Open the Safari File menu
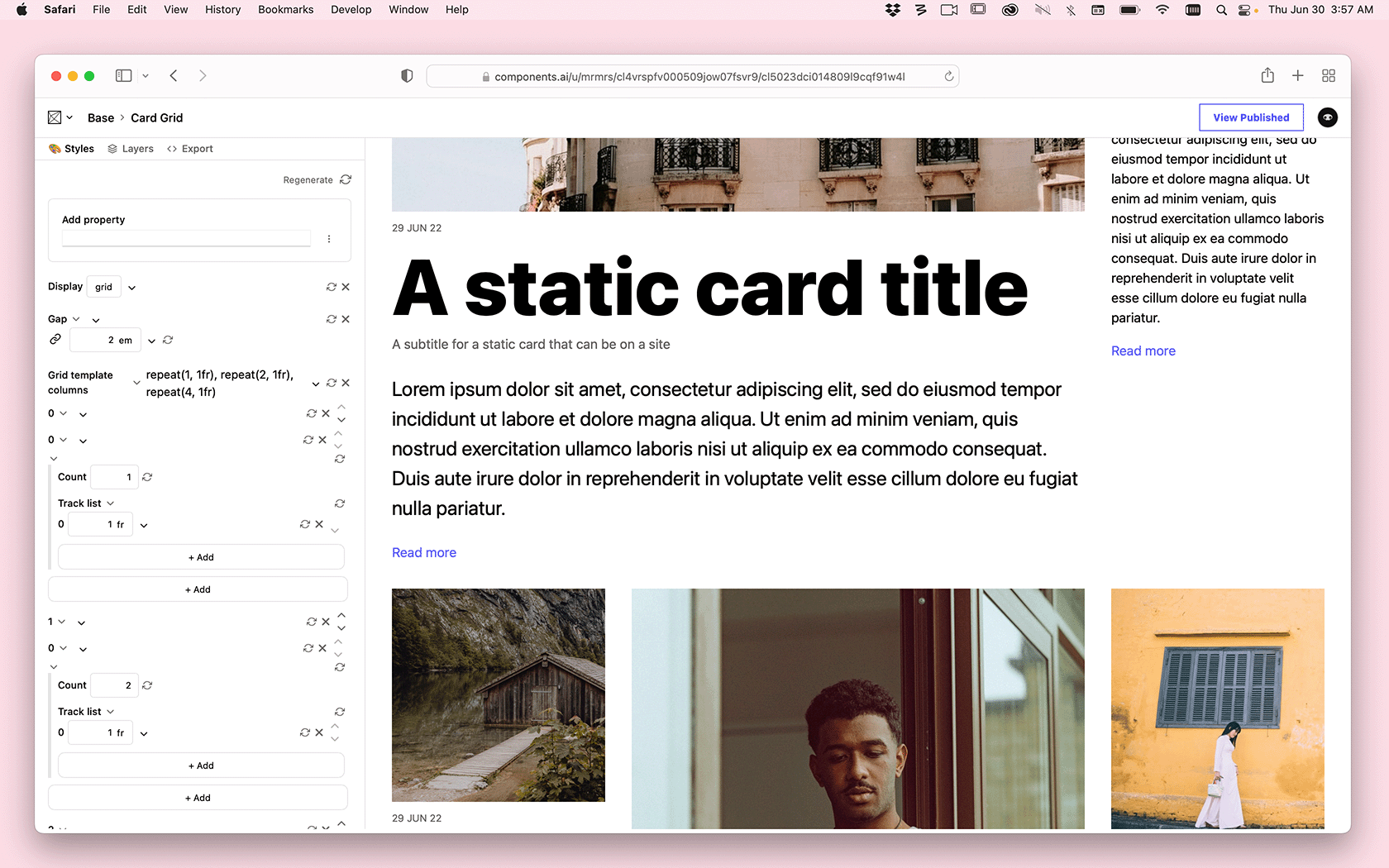 pos(101,10)
